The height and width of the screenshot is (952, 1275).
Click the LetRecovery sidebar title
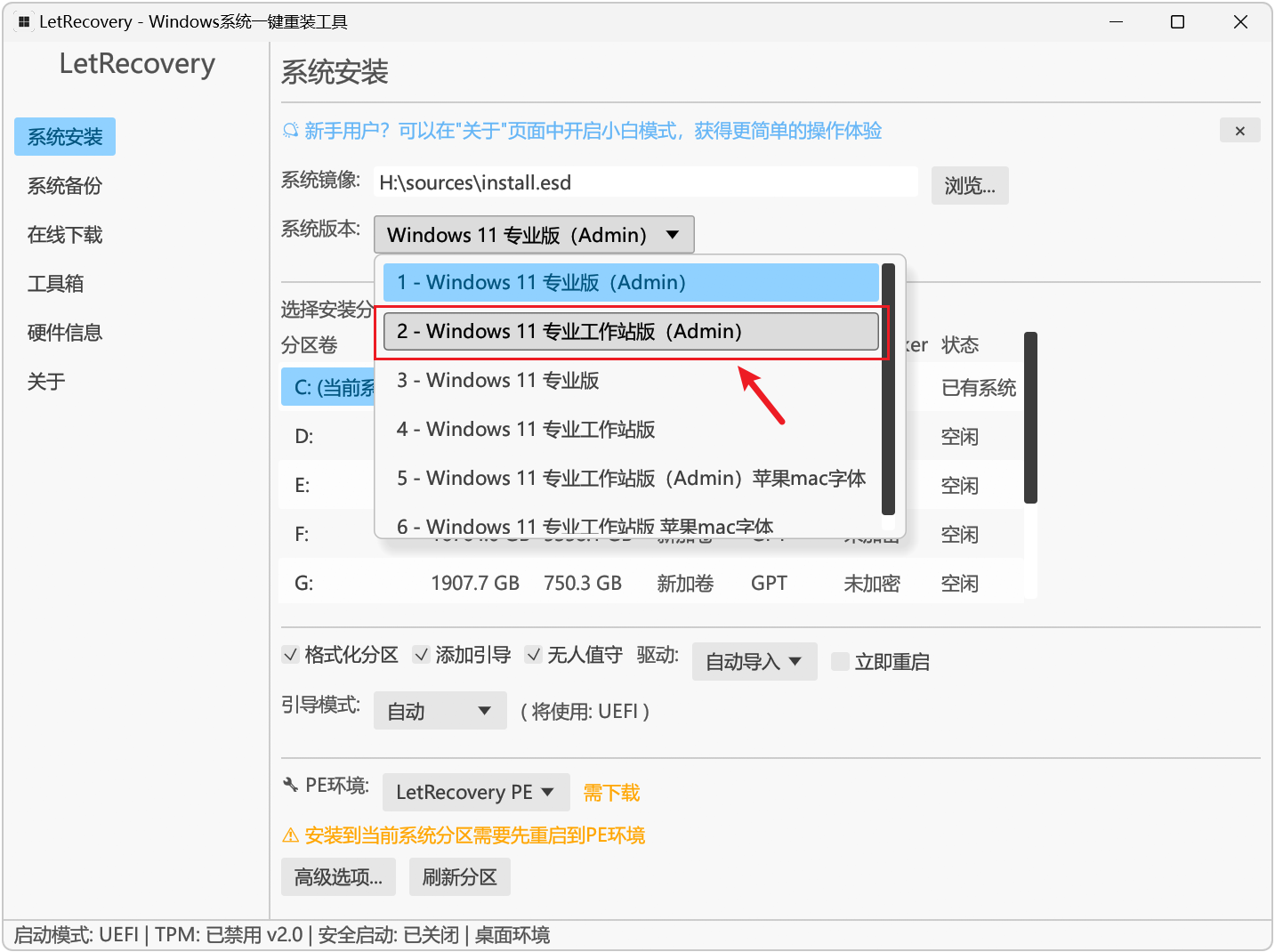click(137, 64)
